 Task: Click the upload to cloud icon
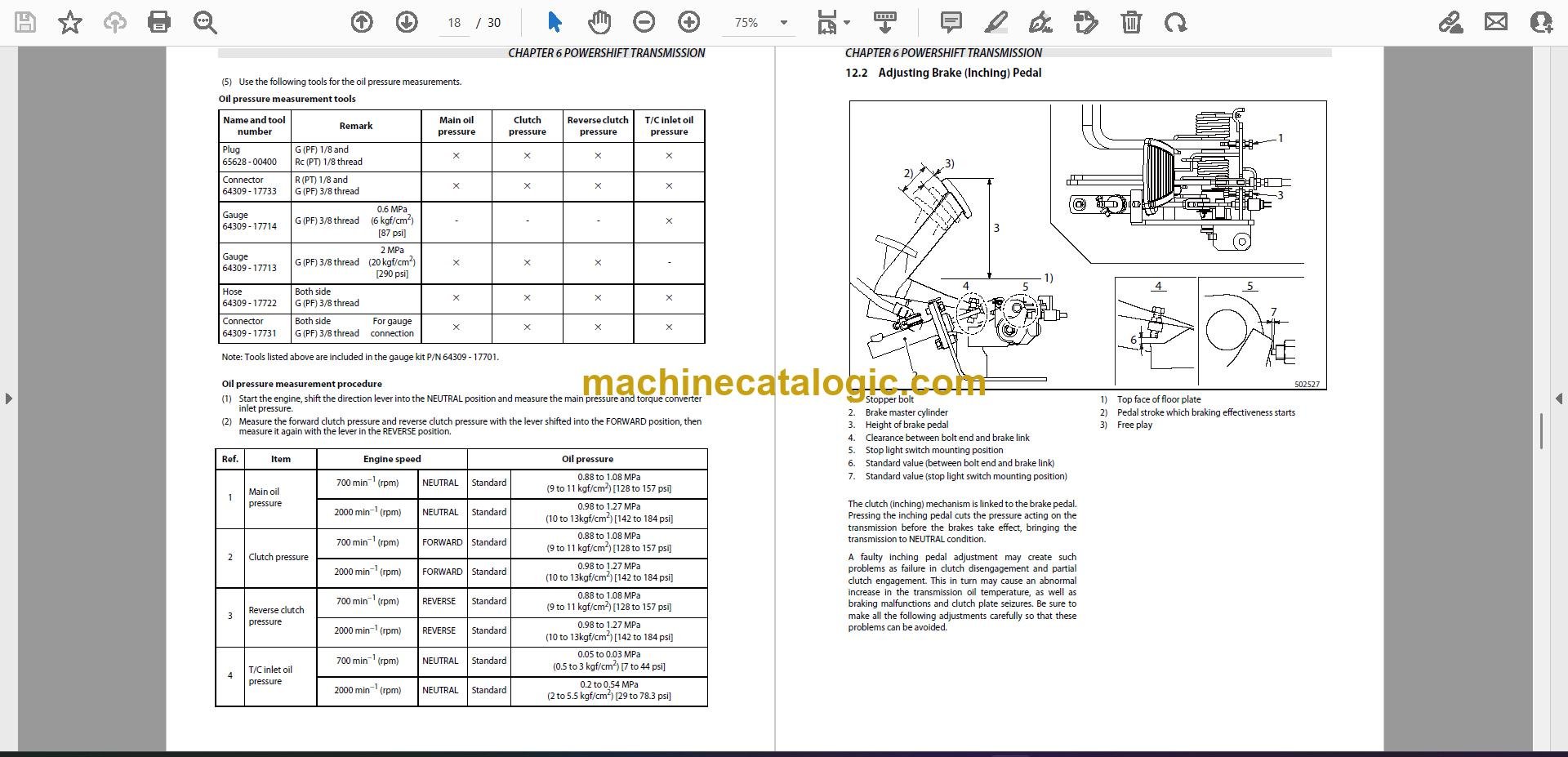pos(114,22)
